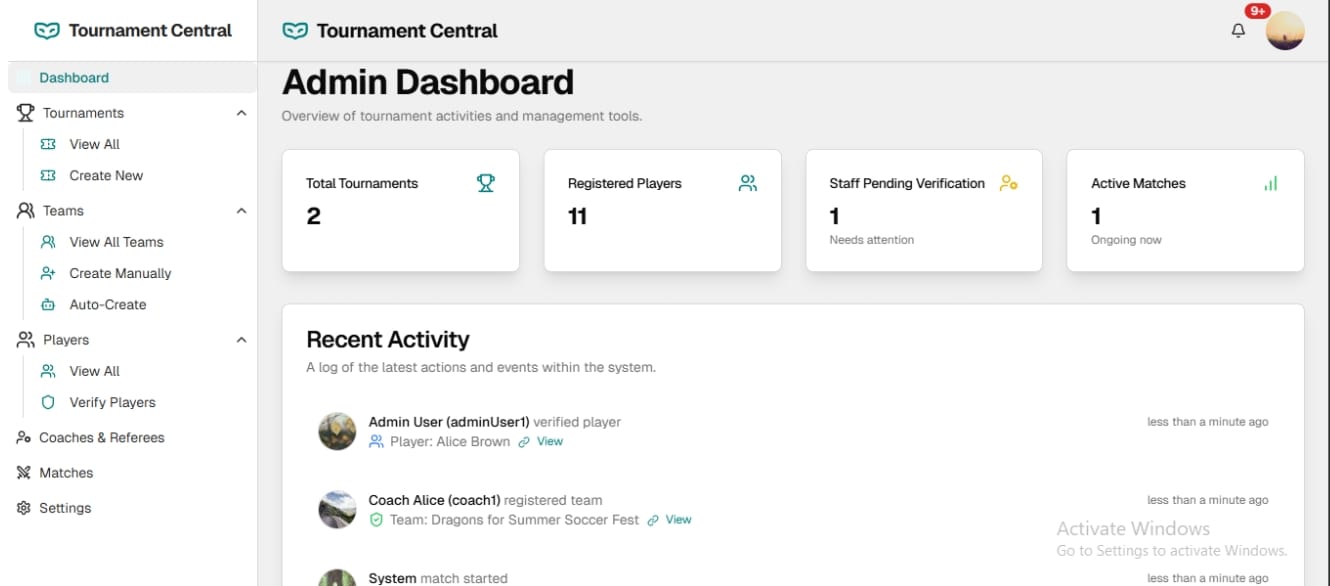Open the Staff Pending Verification card
The height and width of the screenshot is (586, 1330).
pos(924,211)
